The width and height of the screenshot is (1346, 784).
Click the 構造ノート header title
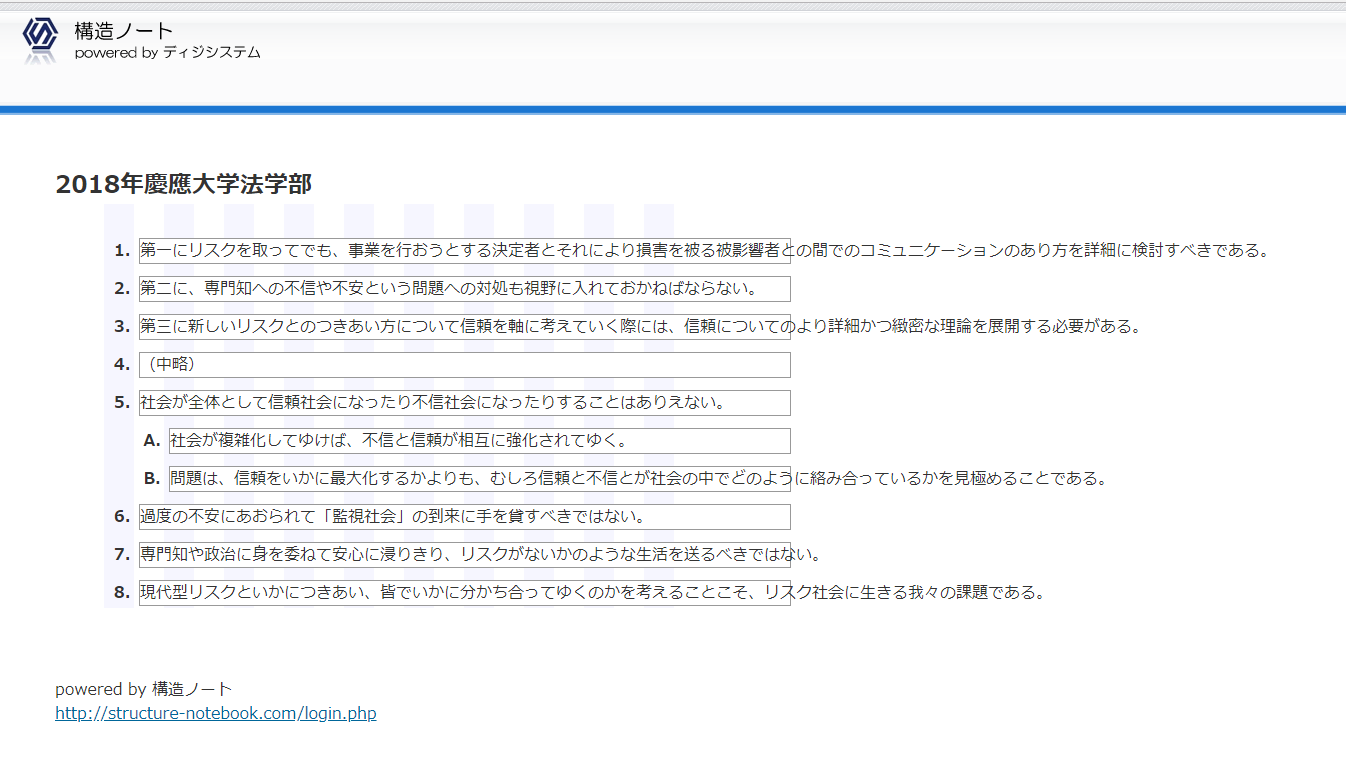point(123,31)
